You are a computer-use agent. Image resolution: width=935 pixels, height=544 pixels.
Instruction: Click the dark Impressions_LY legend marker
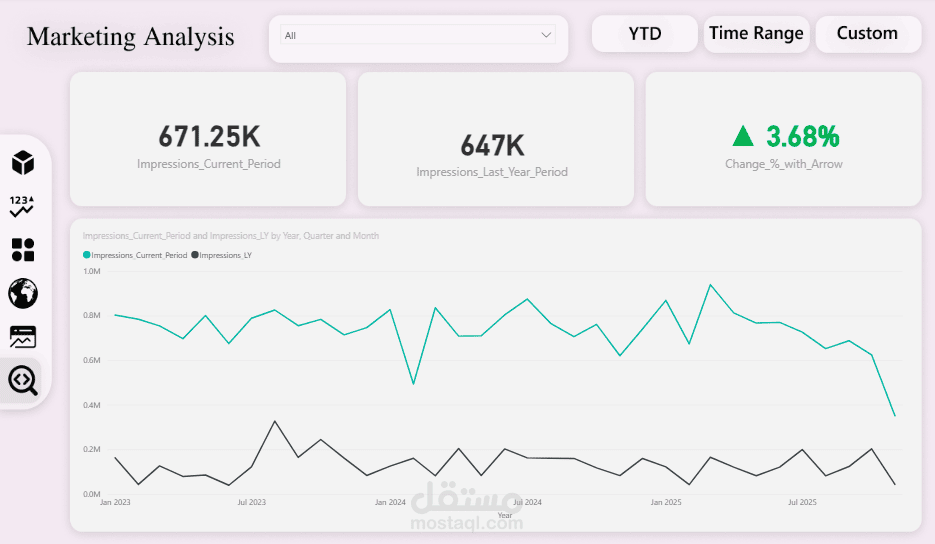pos(194,255)
